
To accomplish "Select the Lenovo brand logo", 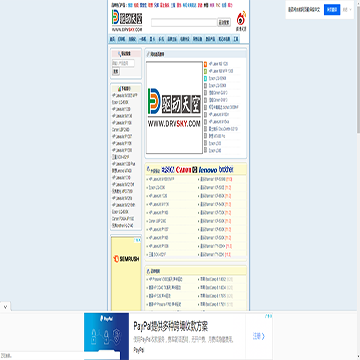I will (208, 170).
